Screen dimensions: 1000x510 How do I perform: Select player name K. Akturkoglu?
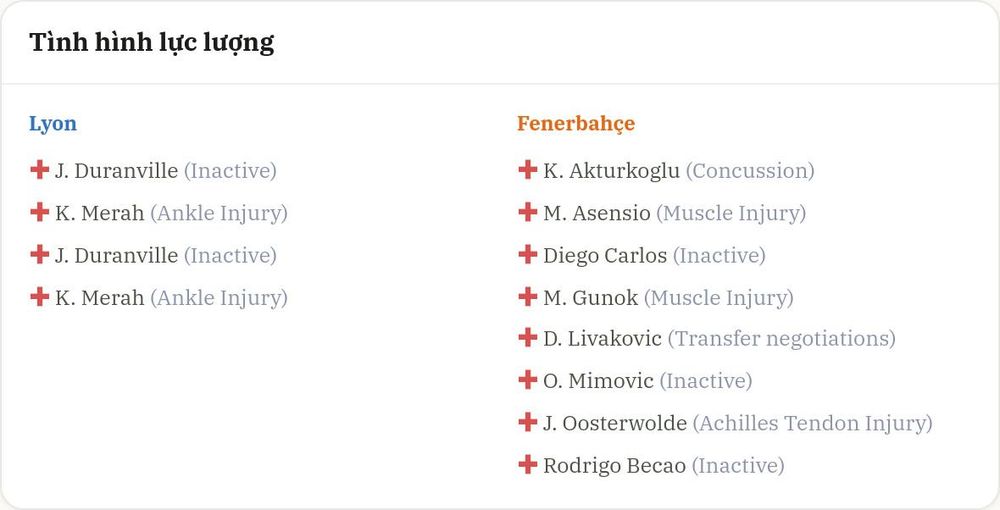611,171
